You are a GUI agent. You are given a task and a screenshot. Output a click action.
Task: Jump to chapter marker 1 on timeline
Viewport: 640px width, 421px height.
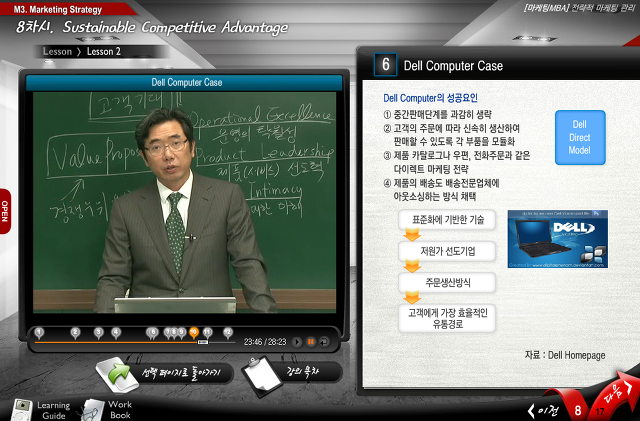click(39, 333)
